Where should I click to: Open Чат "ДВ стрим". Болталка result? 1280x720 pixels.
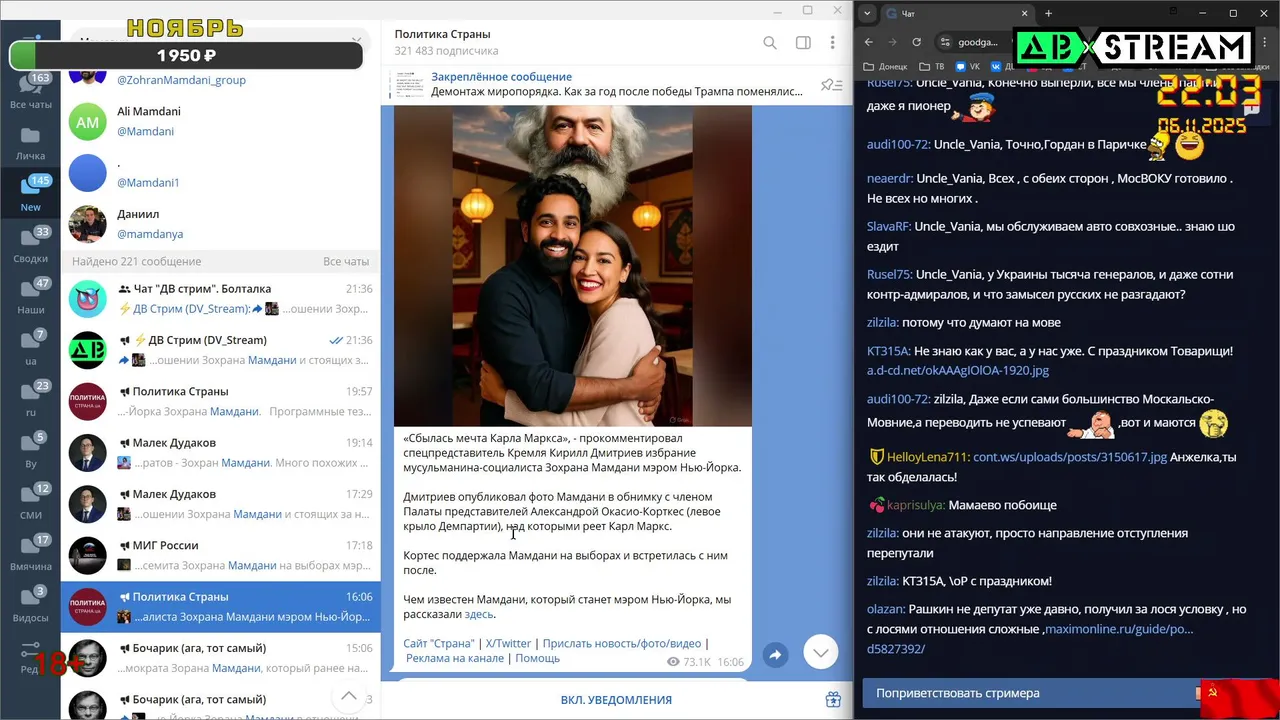[x=220, y=299]
